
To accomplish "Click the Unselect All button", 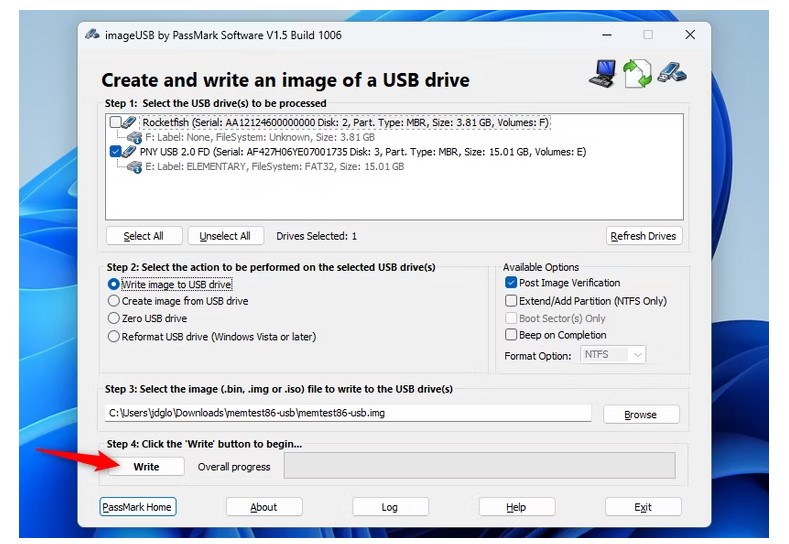I will [225, 236].
